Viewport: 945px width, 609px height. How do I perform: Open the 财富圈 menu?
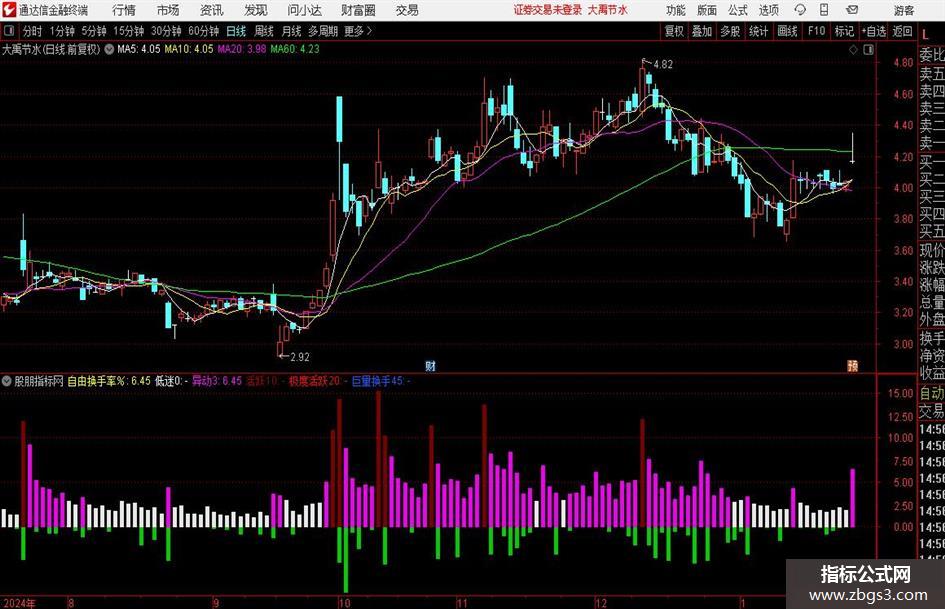(358, 10)
